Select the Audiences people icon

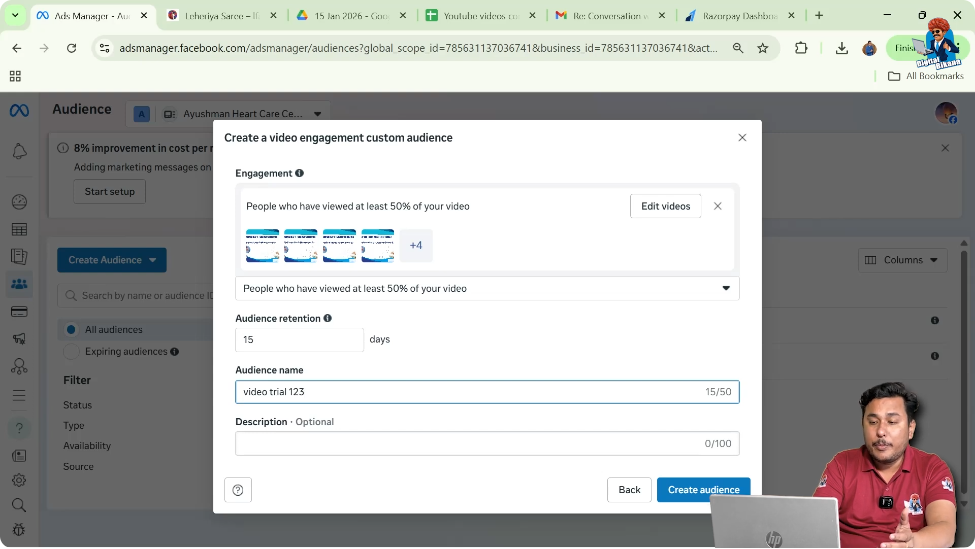point(19,284)
